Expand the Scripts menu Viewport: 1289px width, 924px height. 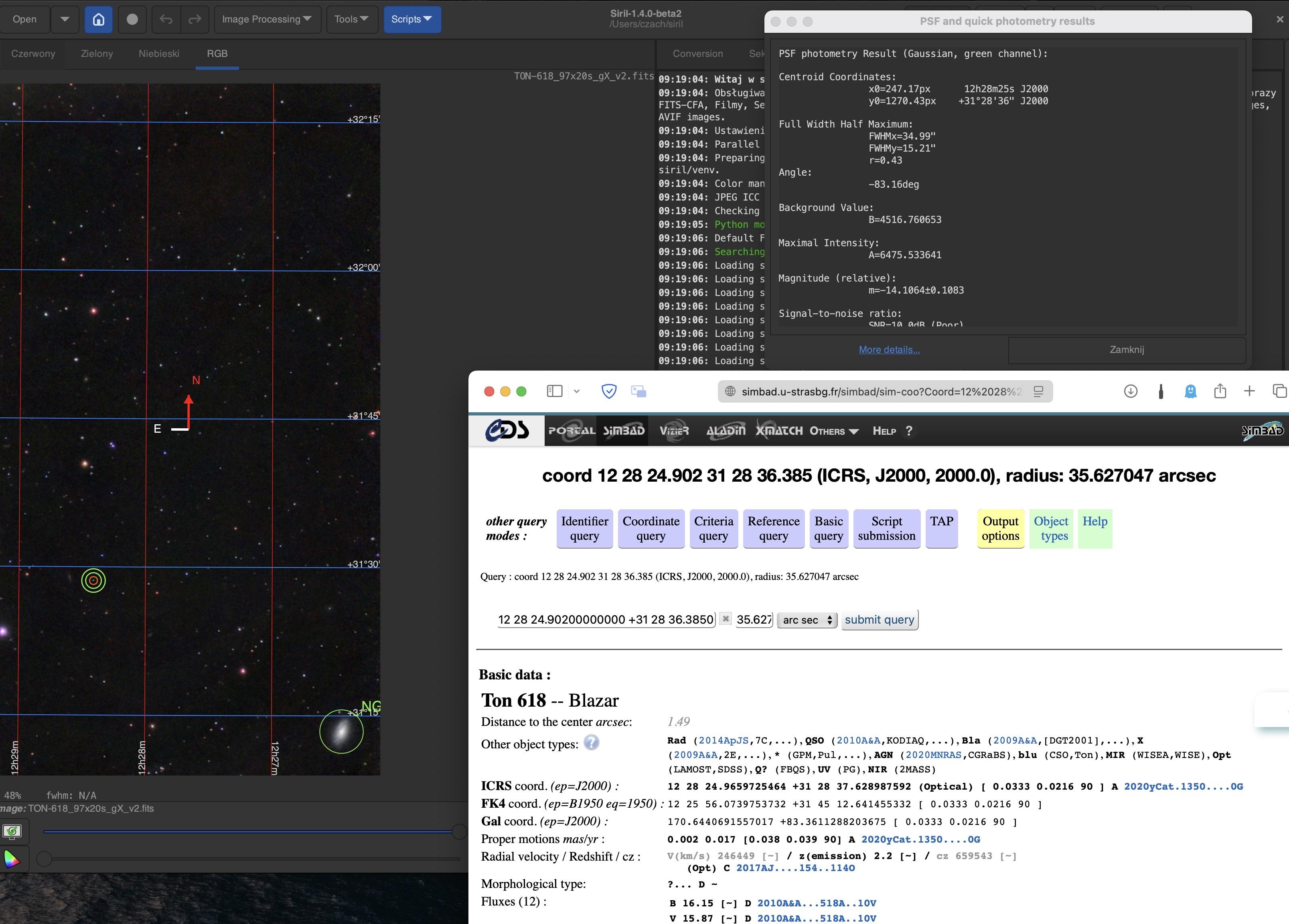click(412, 19)
